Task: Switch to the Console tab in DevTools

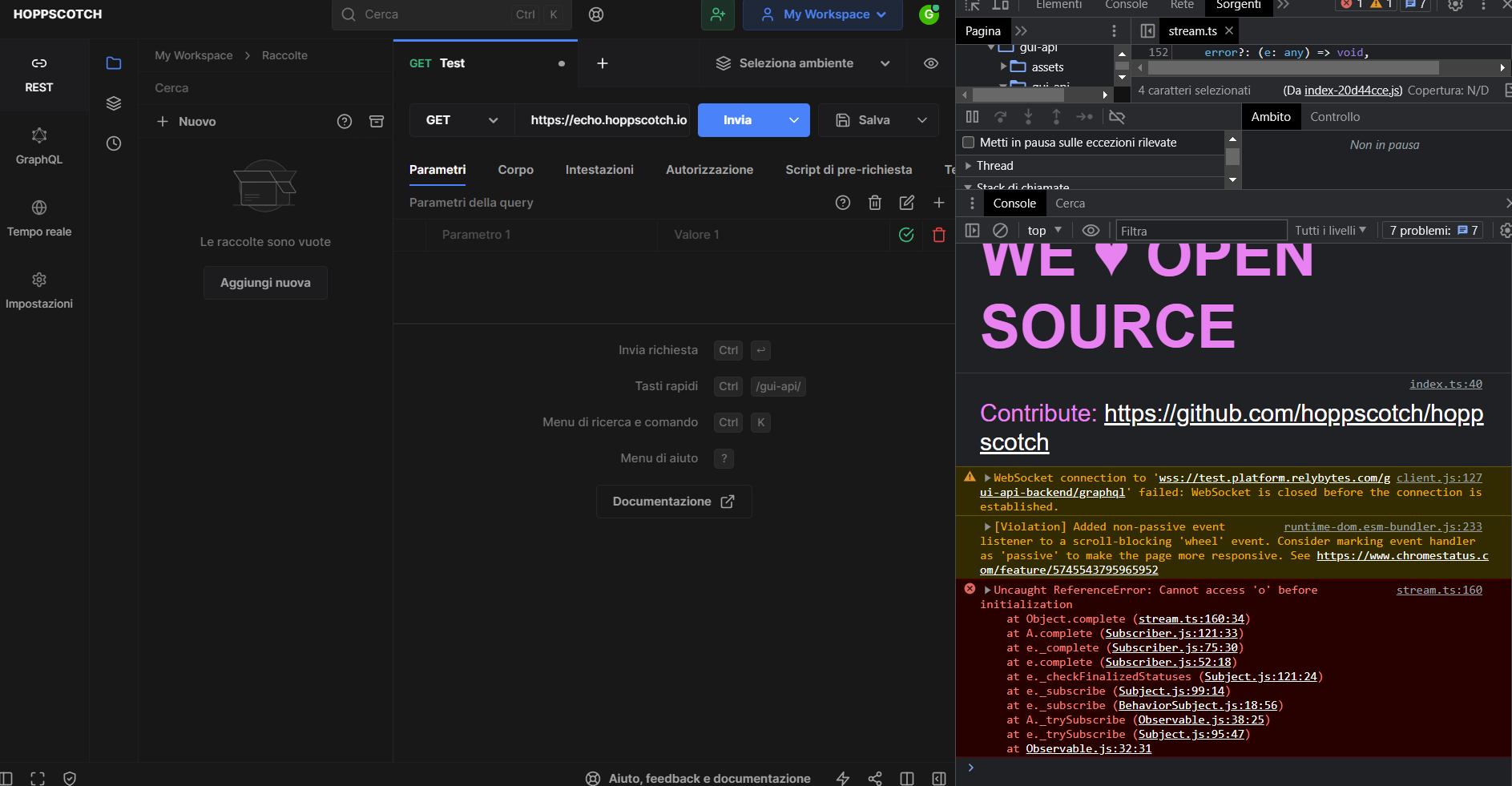Action: 1014,204
